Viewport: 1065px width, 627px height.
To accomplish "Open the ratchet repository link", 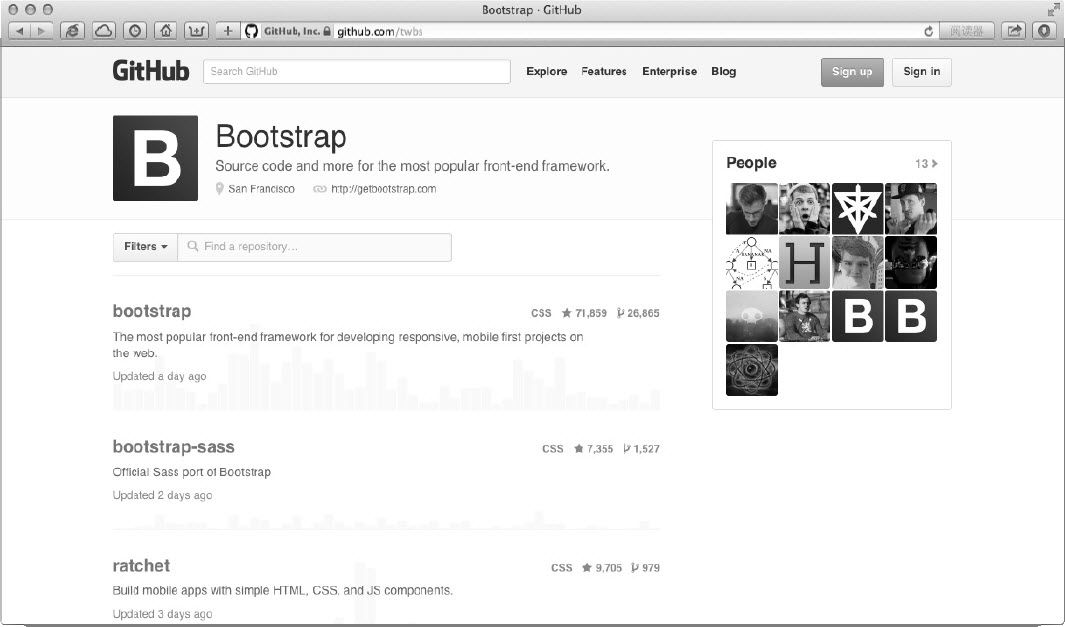I will [x=141, y=566].
